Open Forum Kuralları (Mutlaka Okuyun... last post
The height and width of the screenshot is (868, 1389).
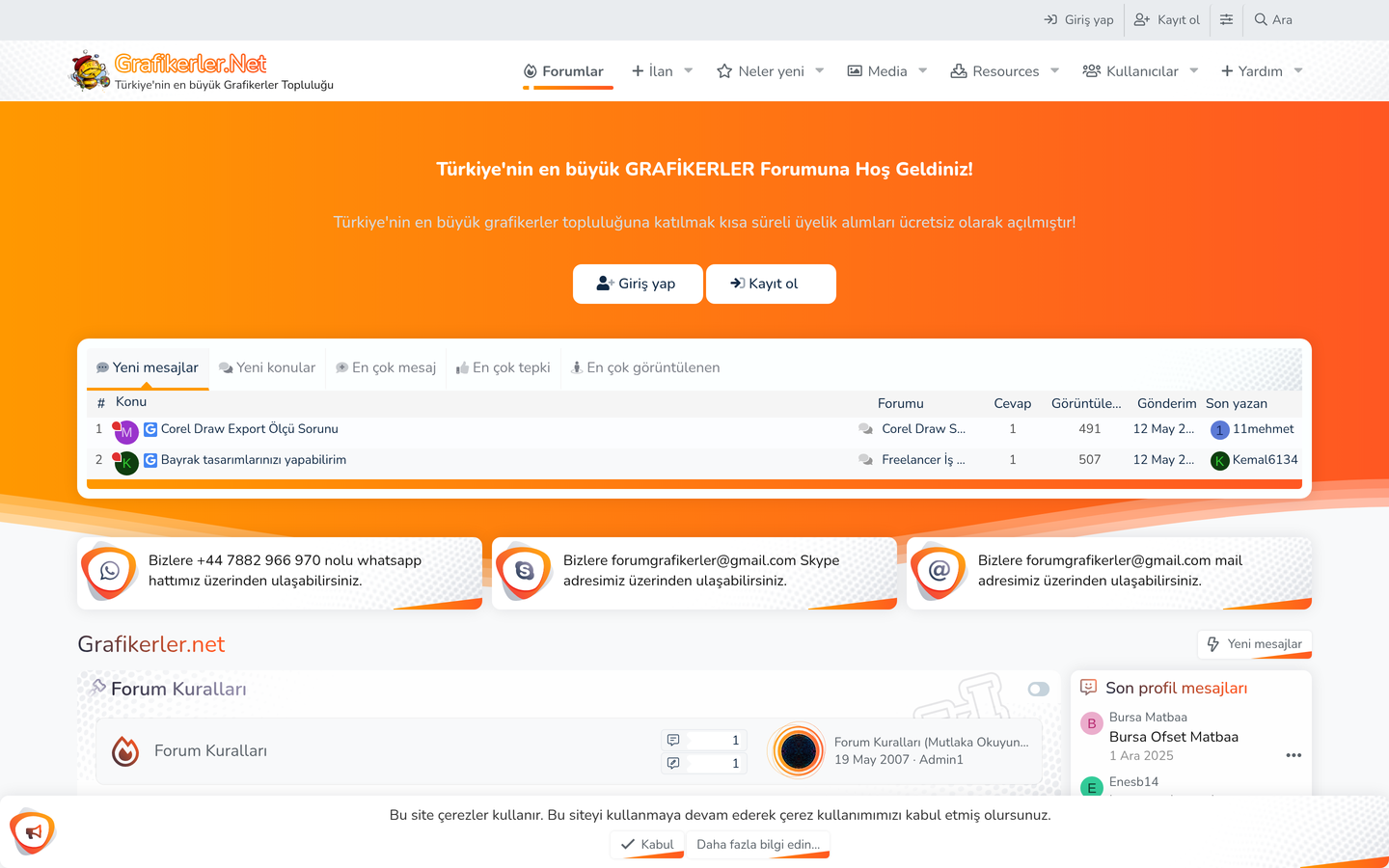[931, 742]
